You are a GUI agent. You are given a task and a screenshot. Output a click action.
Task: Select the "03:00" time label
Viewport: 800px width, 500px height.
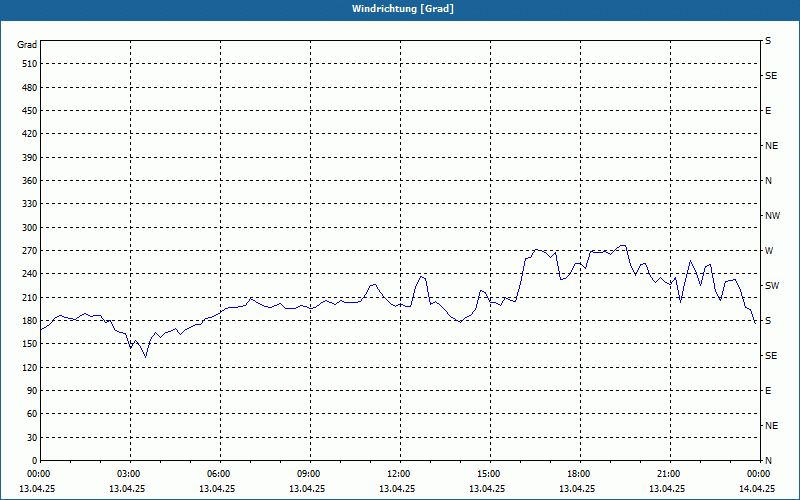pos(131,474)
